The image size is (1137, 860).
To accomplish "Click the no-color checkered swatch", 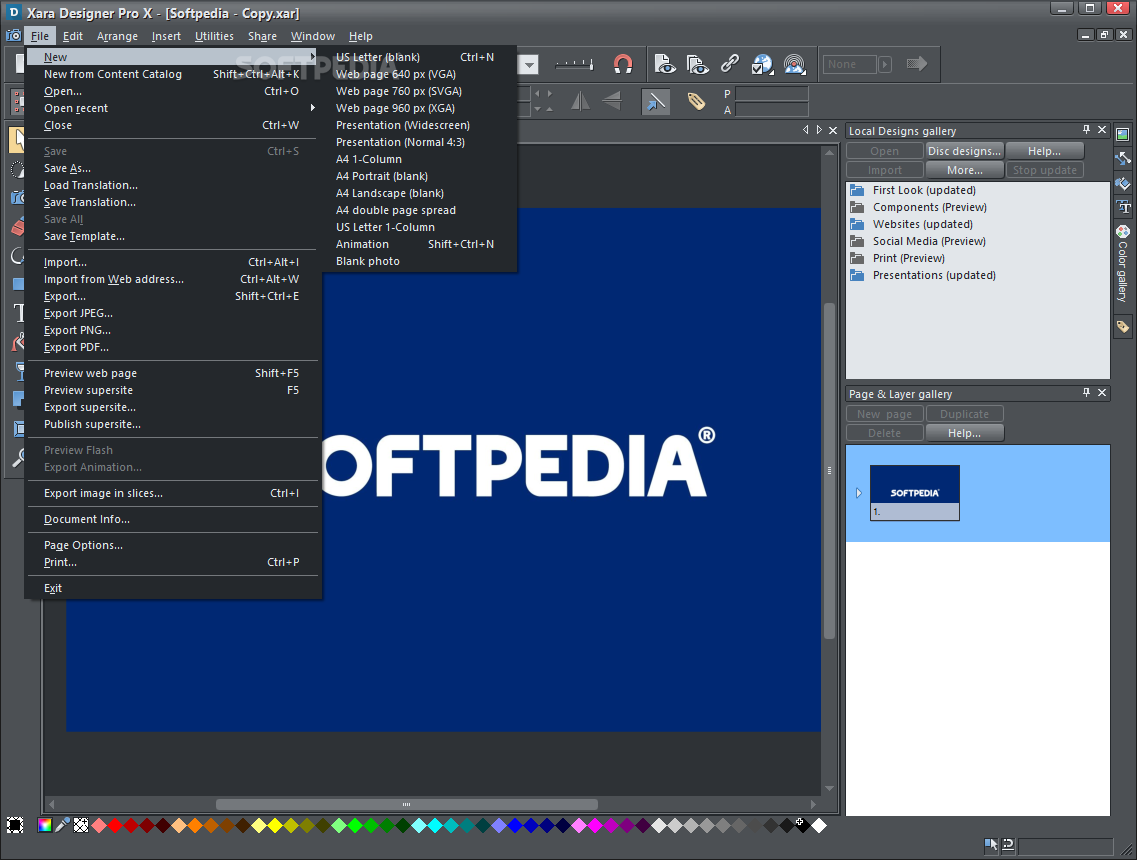I will click(x=81, y=825).
